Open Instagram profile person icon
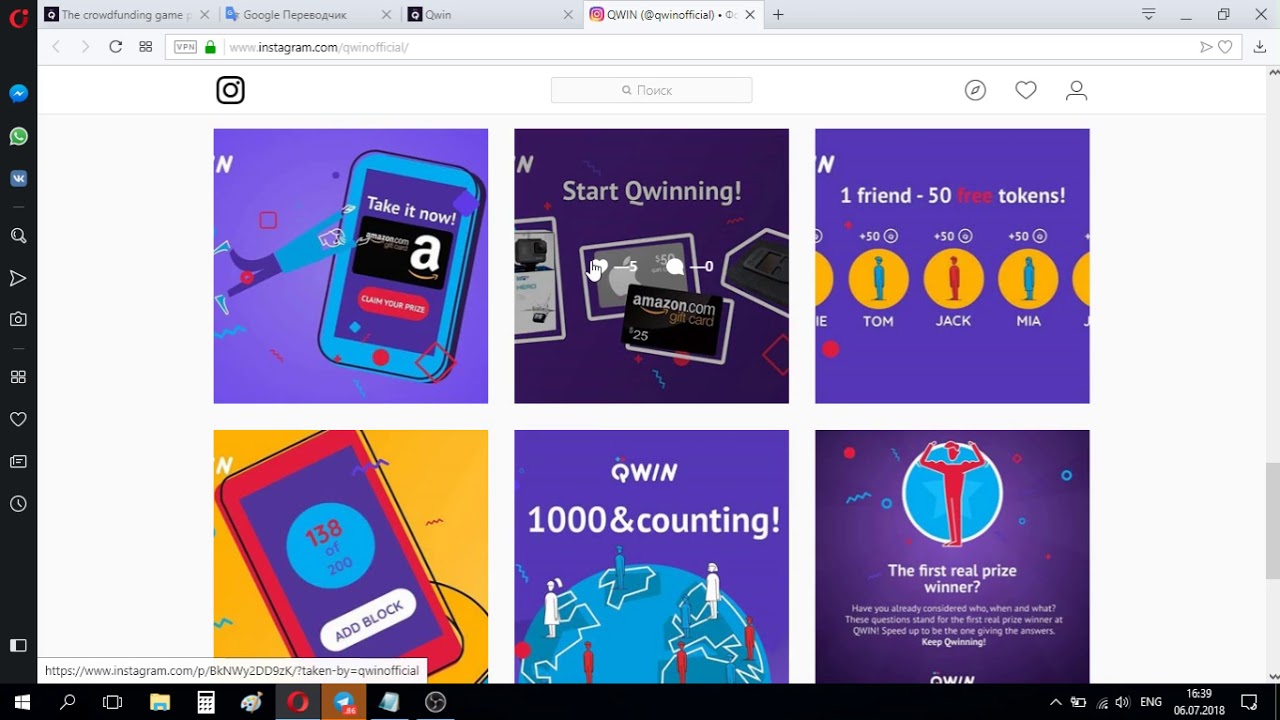The image size is (1280, 720). click(x=1076, y=90)
